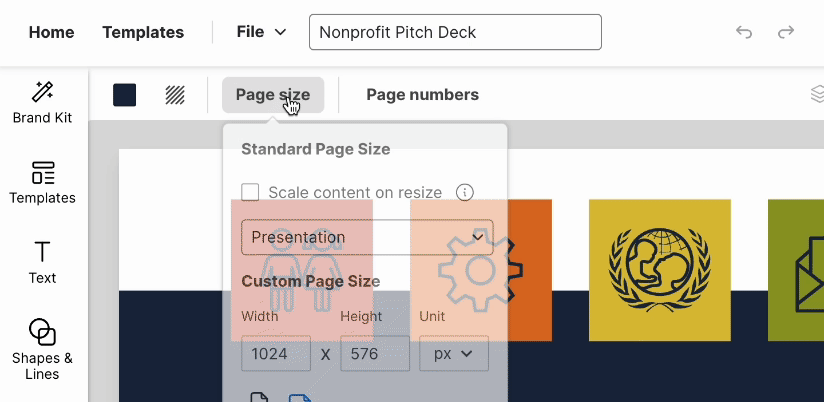The image size is (824, 402).
Task: Expand the Presentation page size dropdown
Action: pyautogui.click(x=367, y=238)
